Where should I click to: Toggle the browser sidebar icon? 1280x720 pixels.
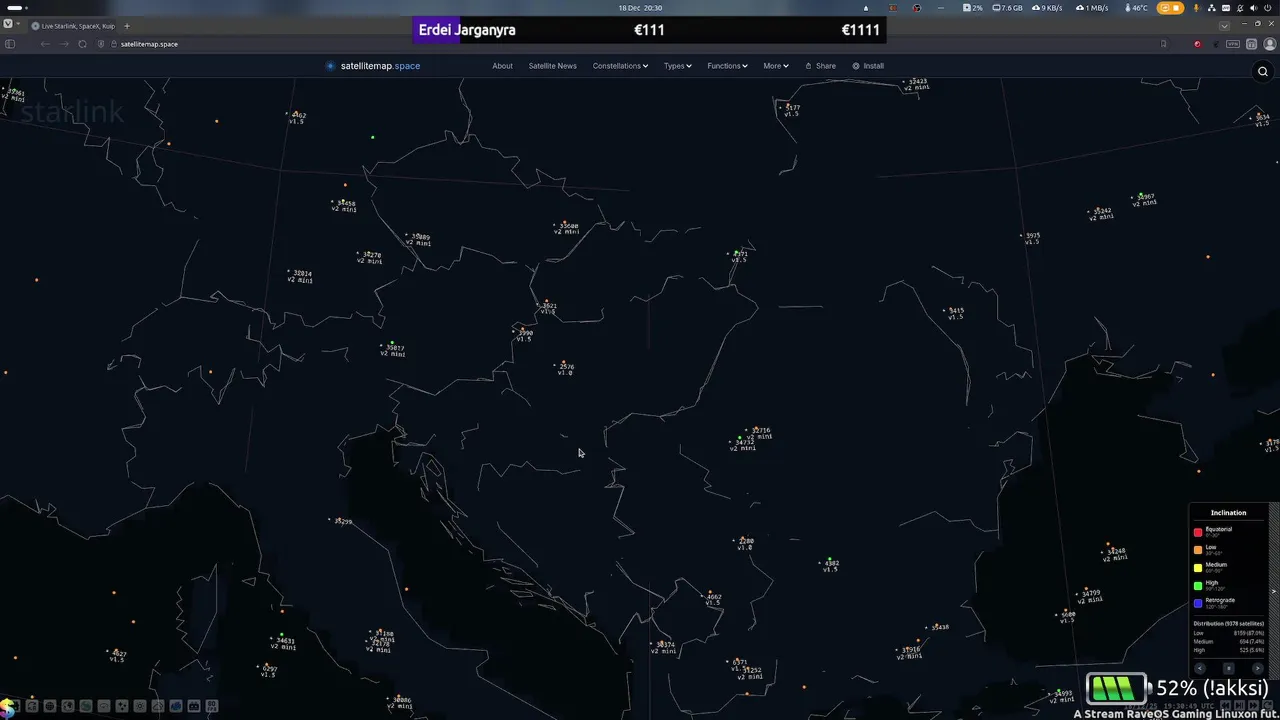10,44
